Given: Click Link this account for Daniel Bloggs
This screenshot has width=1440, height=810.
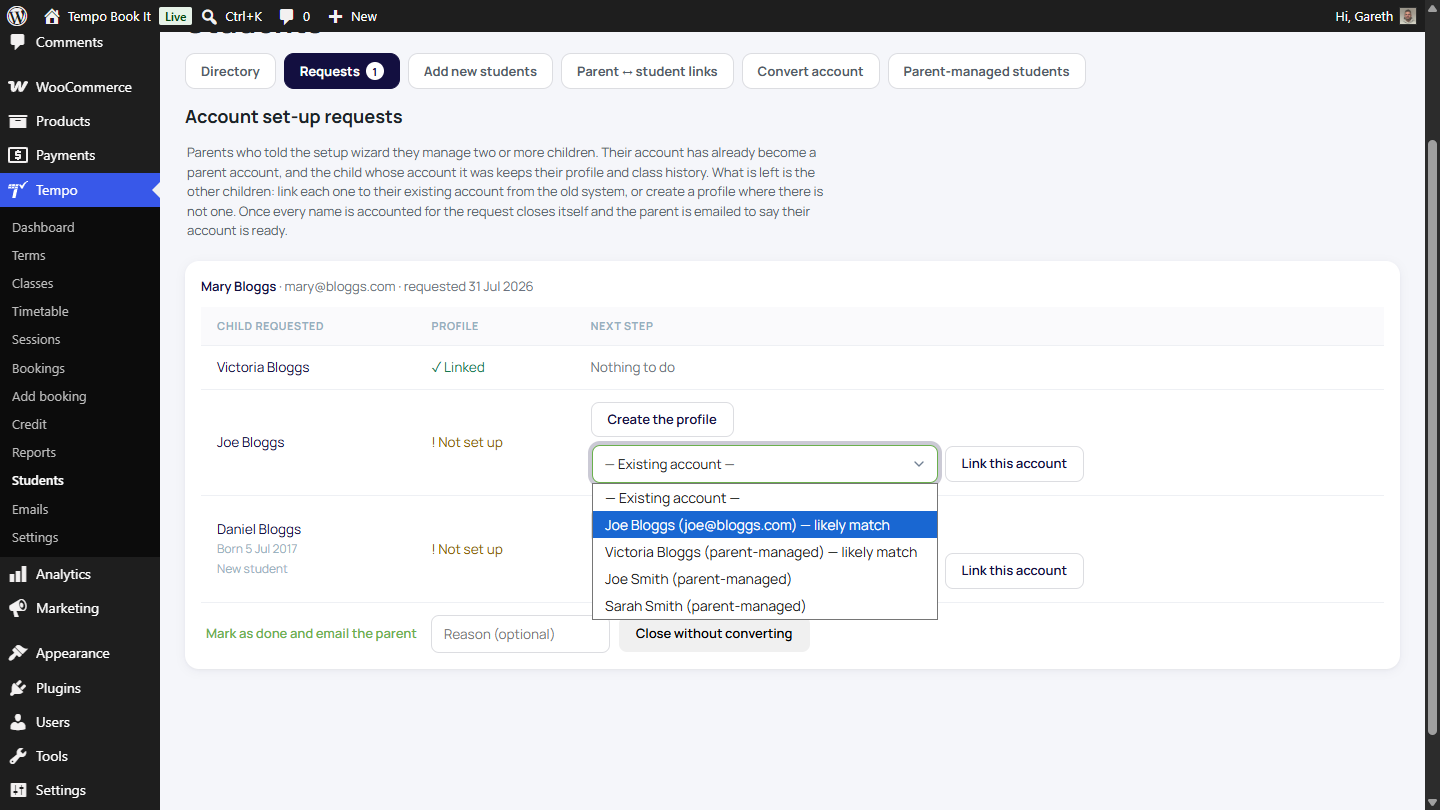Looking at the screenshot, I should (x=1014, y=571).
